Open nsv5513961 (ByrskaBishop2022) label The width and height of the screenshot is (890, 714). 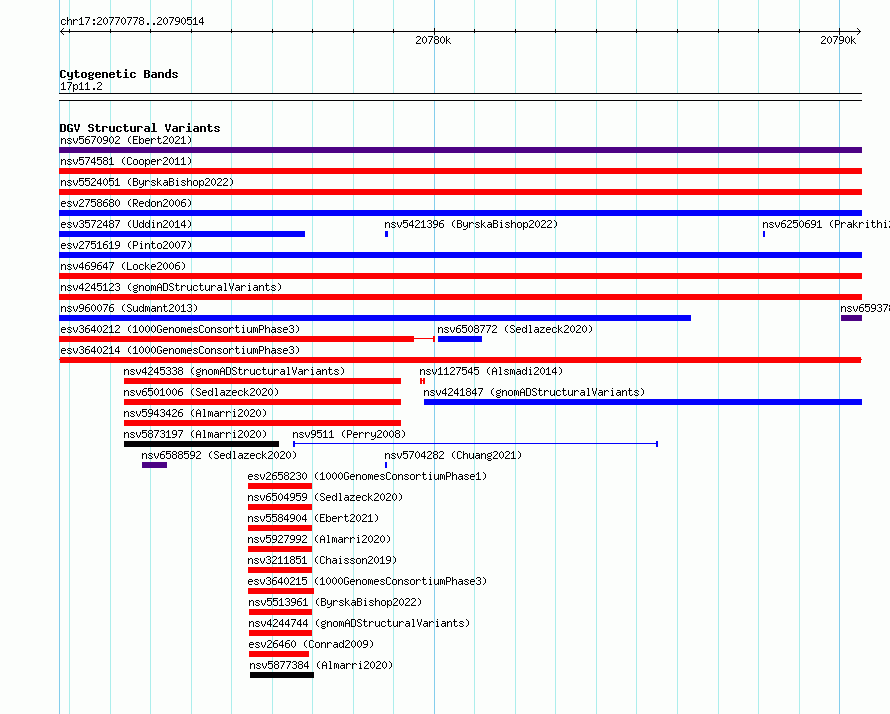(x=335, y=602)
